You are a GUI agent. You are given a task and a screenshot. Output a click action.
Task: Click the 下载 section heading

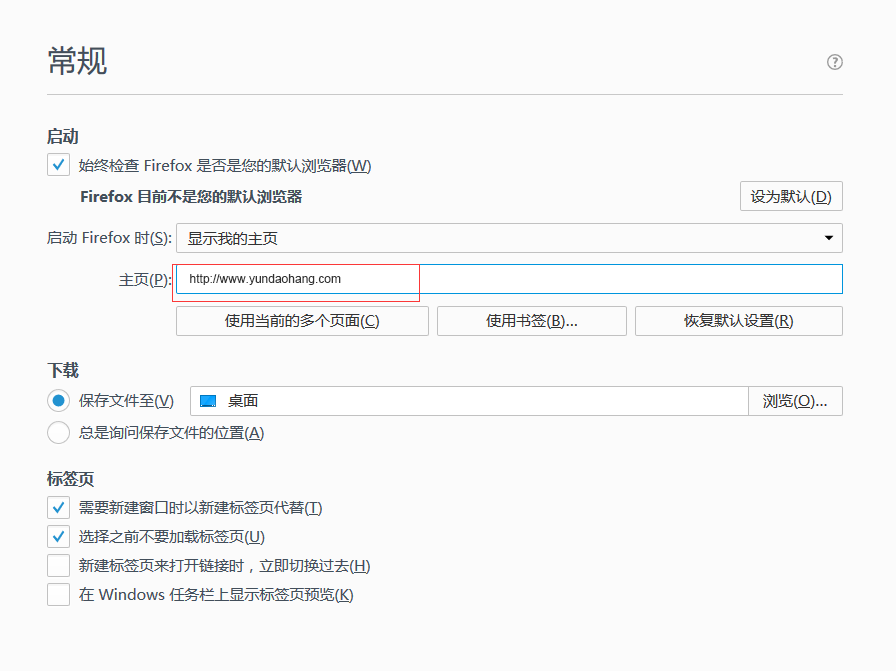pos(63,370)
